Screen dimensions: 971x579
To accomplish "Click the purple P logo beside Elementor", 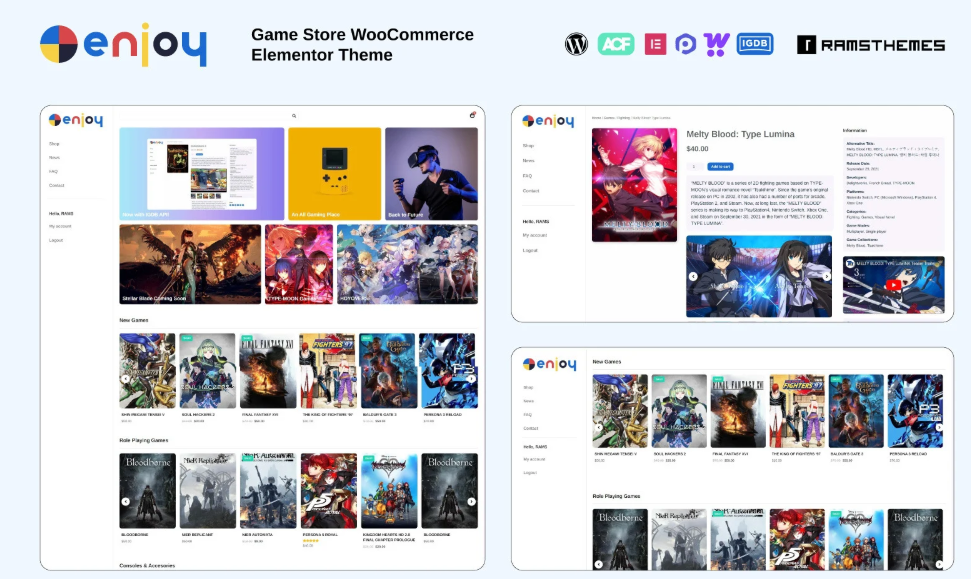I will coord(685,45).
